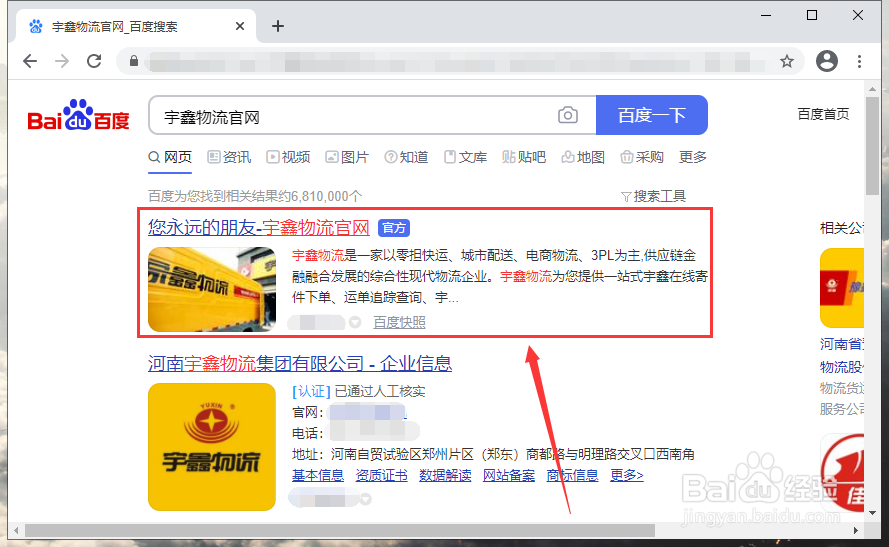Open a new tab with the plus icon
889x547 pixels.
[278, 26]
